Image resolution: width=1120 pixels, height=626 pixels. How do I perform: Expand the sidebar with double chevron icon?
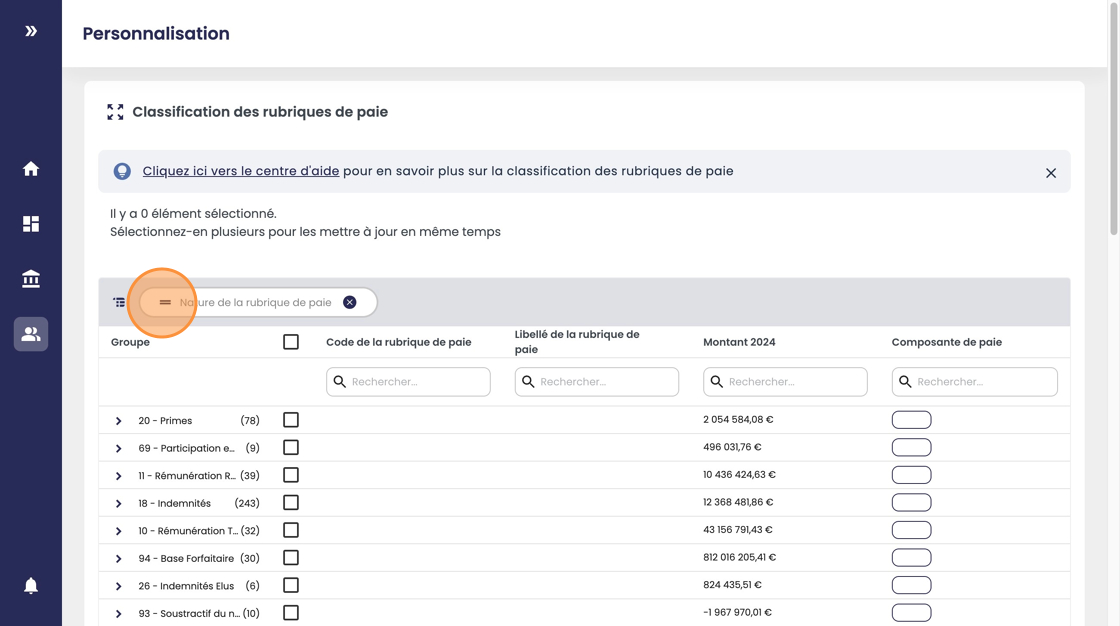pos(31,31)
